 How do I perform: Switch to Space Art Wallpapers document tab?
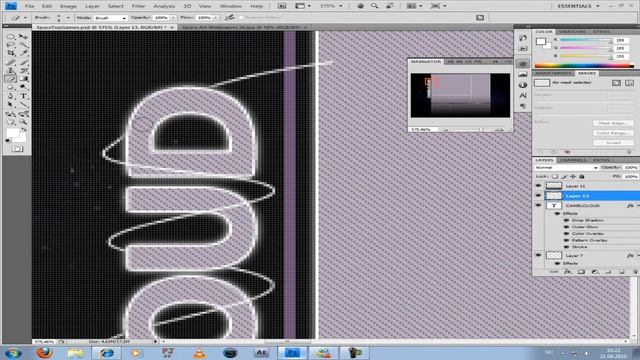(241, 27)
